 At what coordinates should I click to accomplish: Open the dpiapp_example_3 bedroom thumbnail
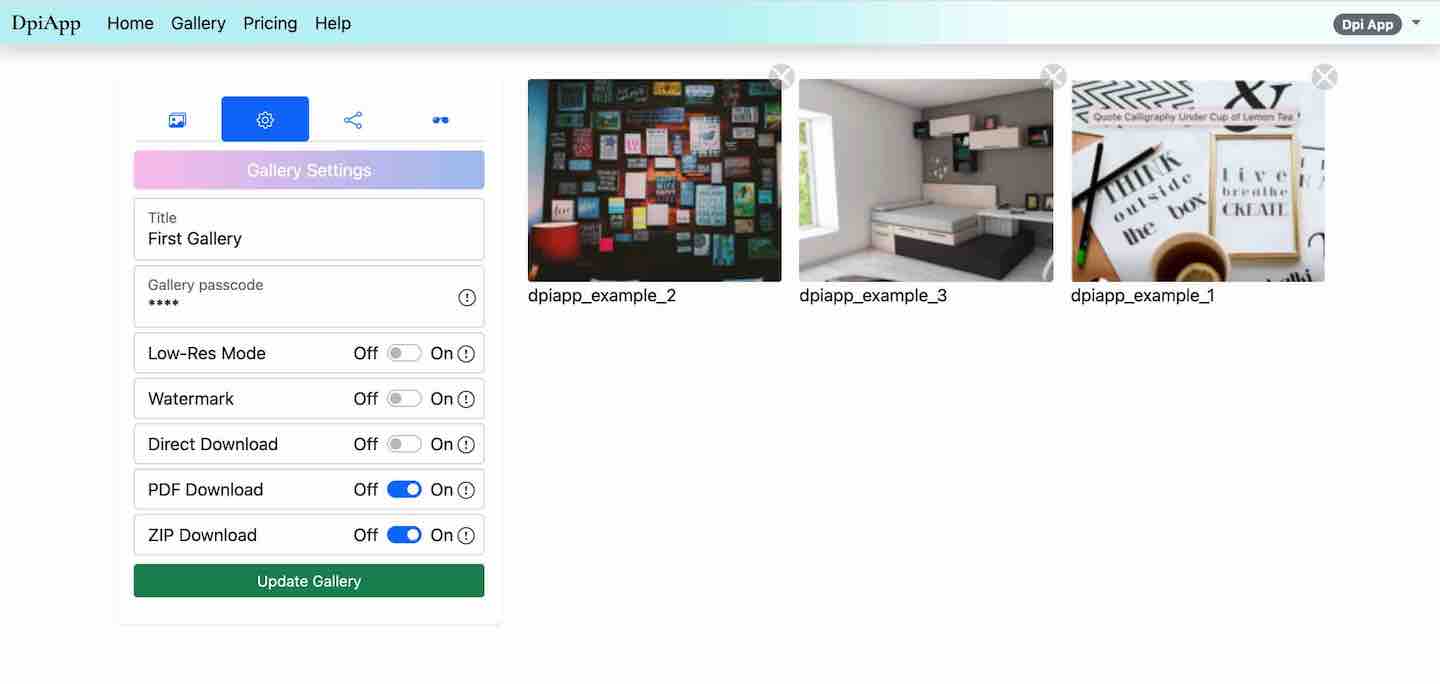[x=926, y=180]
